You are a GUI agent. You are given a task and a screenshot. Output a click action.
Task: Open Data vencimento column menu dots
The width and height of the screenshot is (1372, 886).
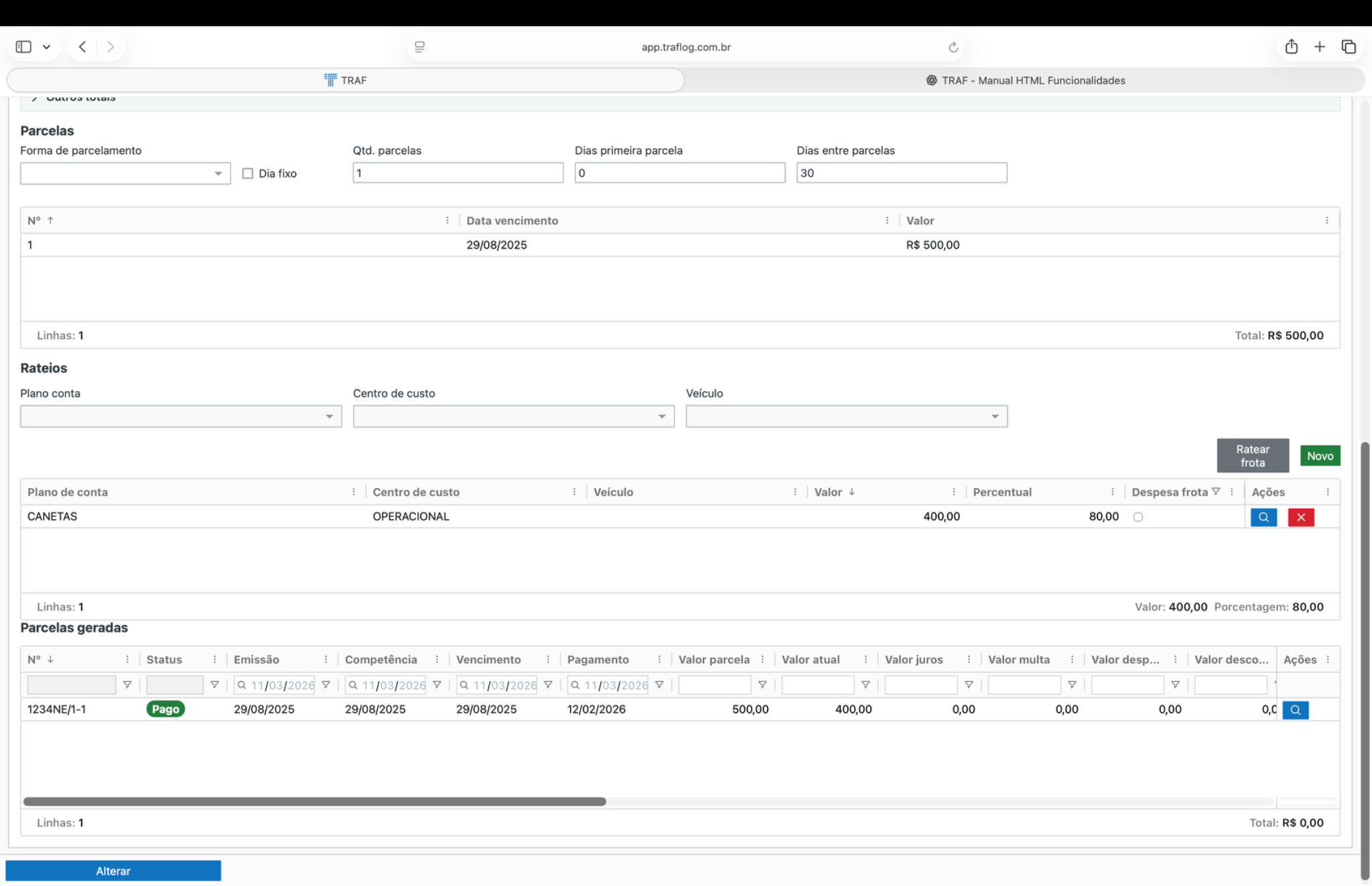(887, 220)
